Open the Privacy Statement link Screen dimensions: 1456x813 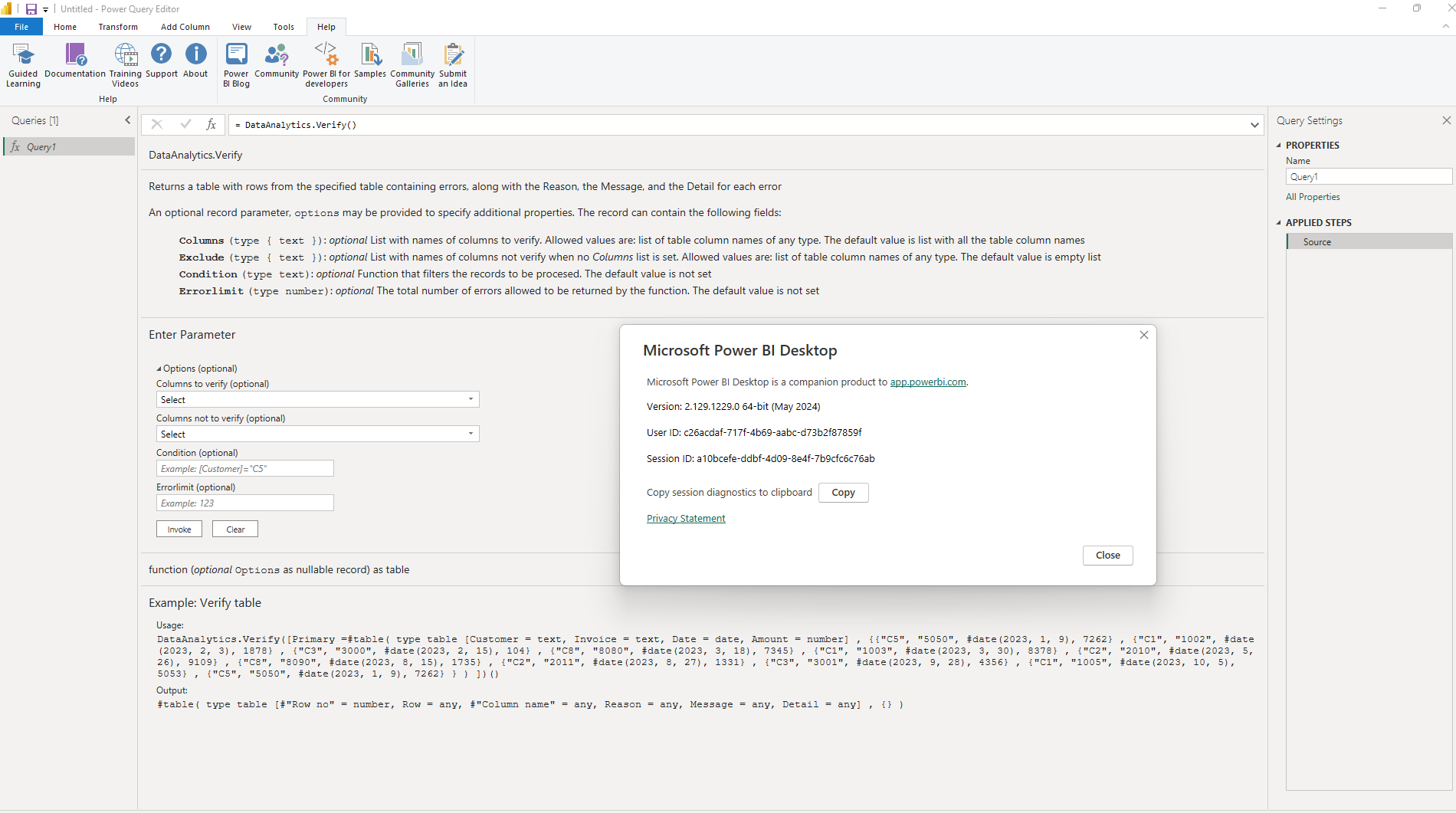(686, 518)
